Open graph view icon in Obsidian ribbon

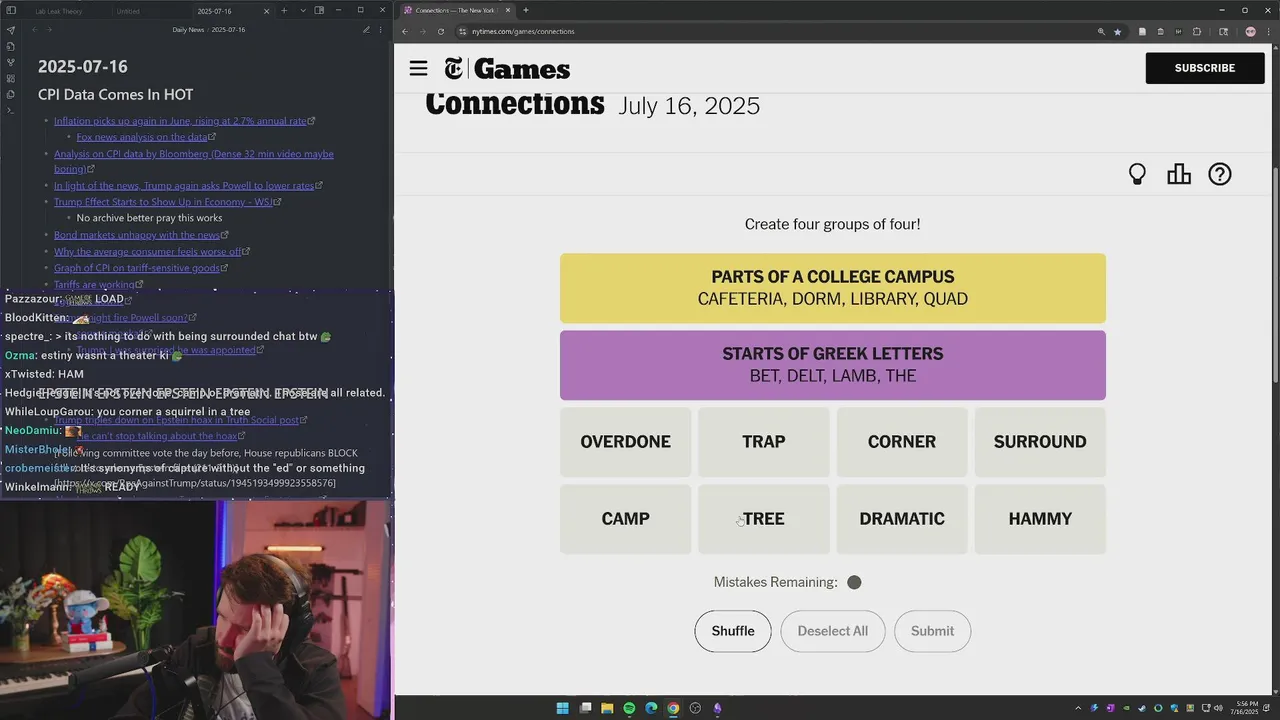coord(11,62)
